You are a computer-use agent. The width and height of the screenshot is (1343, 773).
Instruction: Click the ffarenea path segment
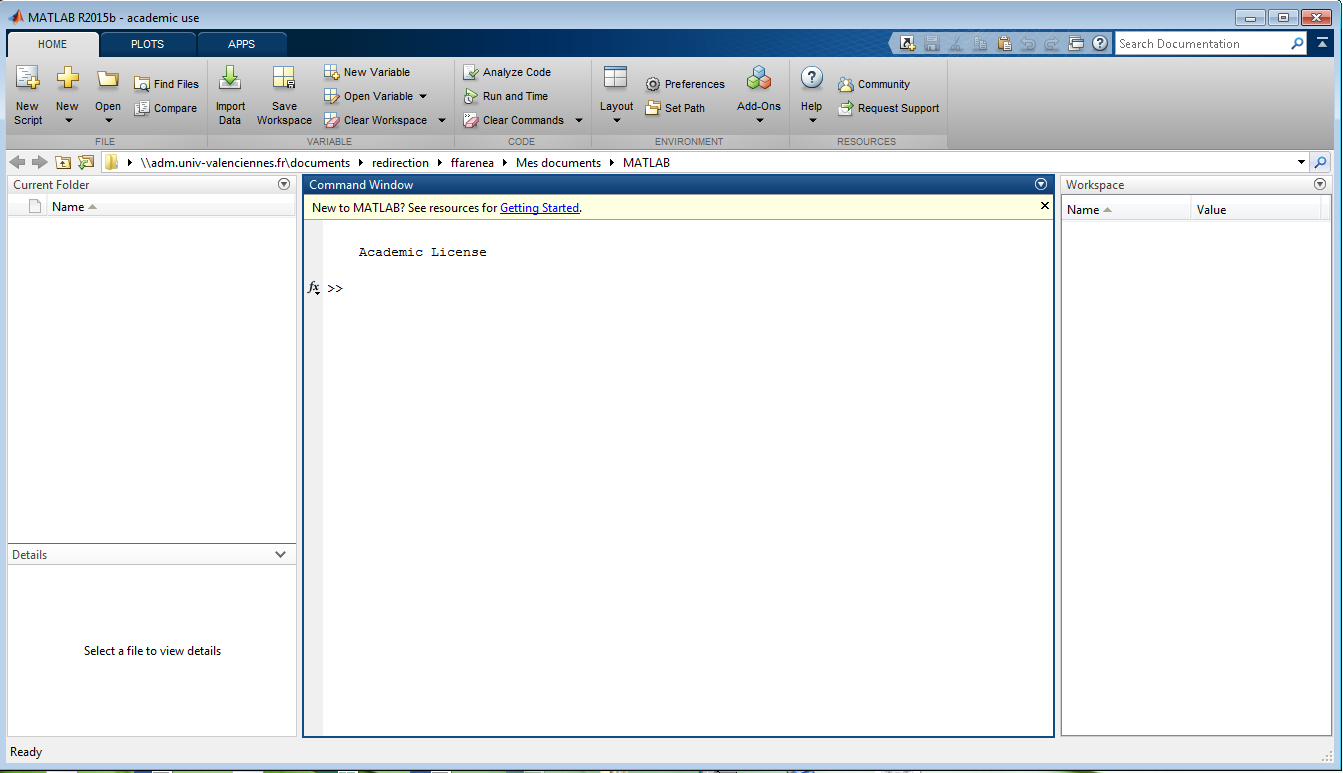point(472,162)
